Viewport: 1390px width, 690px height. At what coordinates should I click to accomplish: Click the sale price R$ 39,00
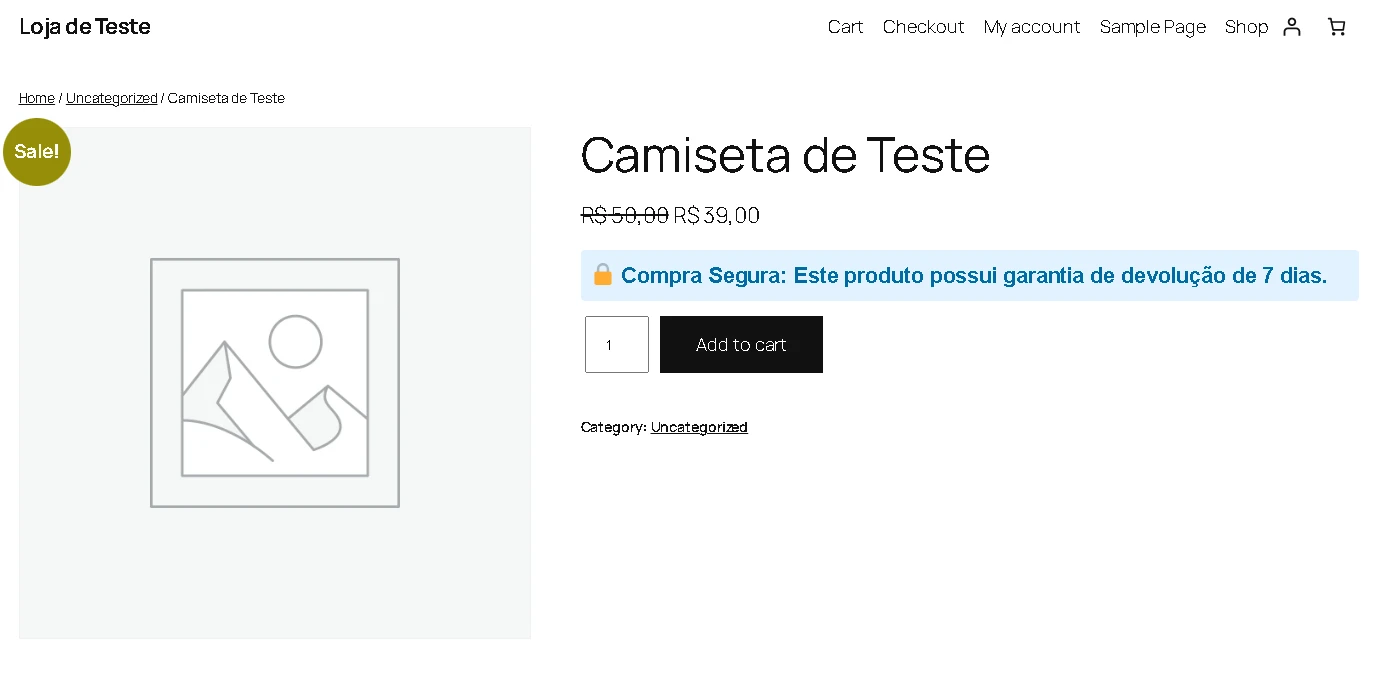(x=717, y=215)
